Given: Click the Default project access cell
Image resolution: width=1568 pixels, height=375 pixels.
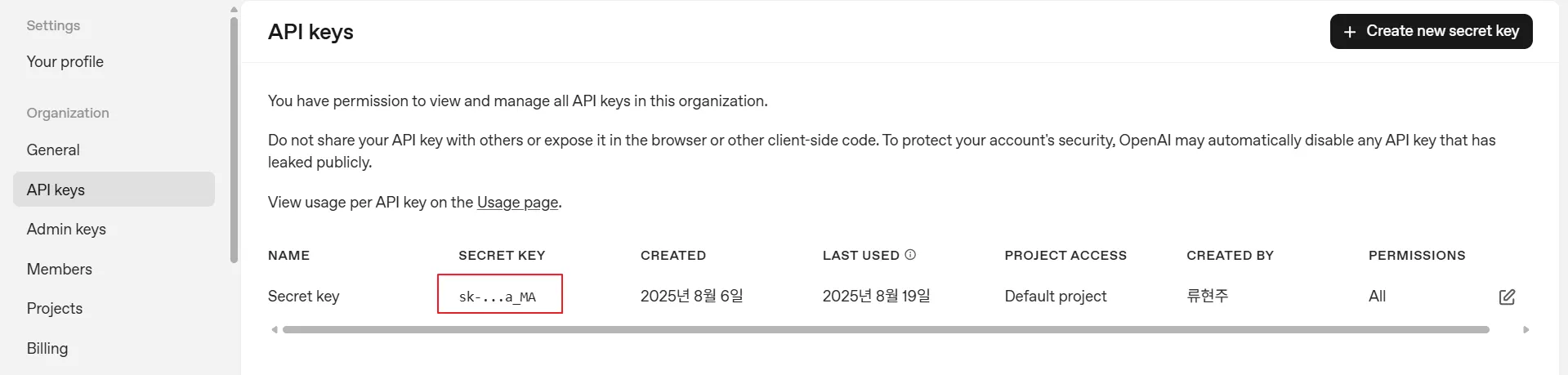Looking at the screenshot, I should pos(1055,297).
